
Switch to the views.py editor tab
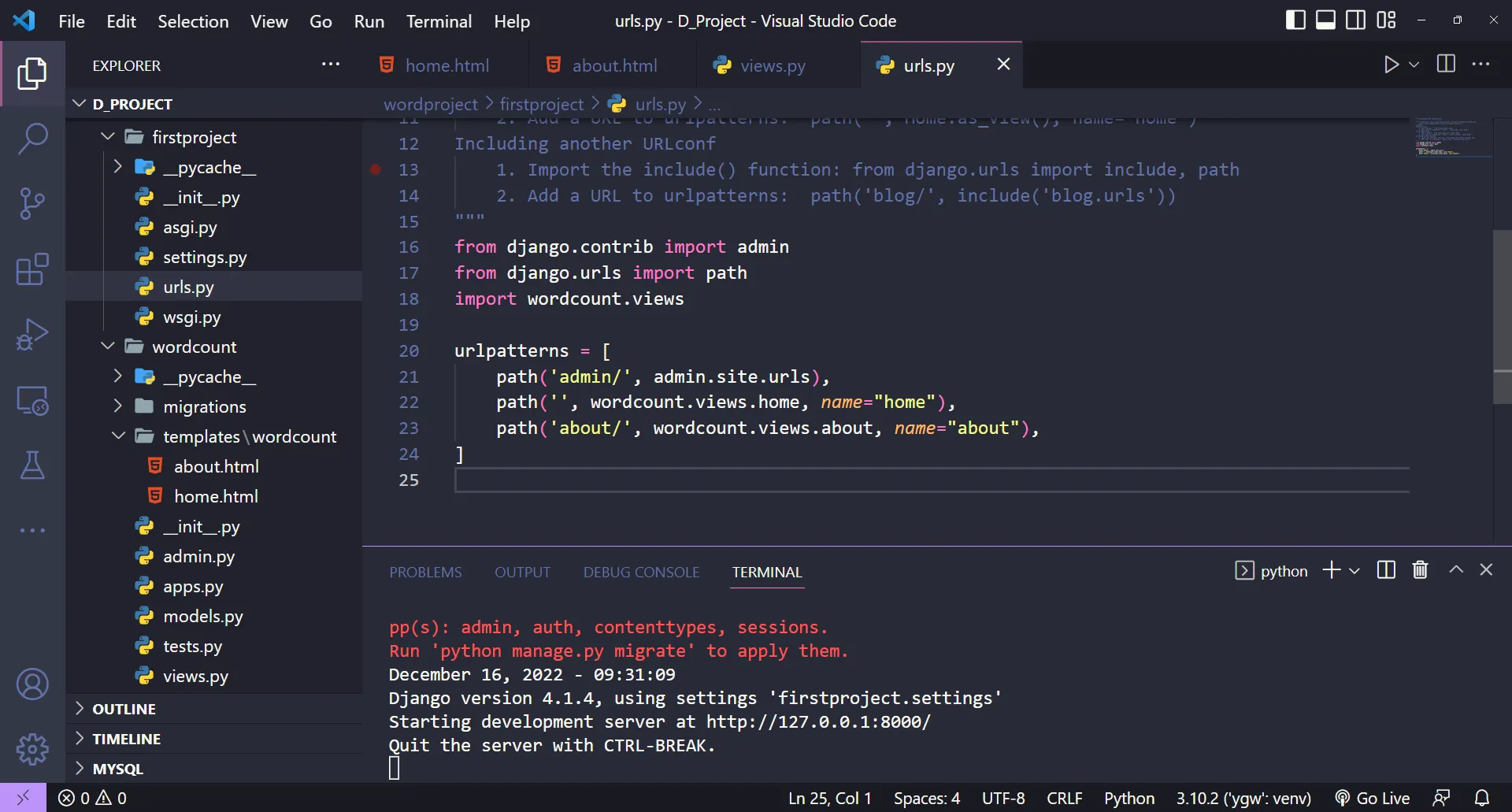tap(772, 65)
